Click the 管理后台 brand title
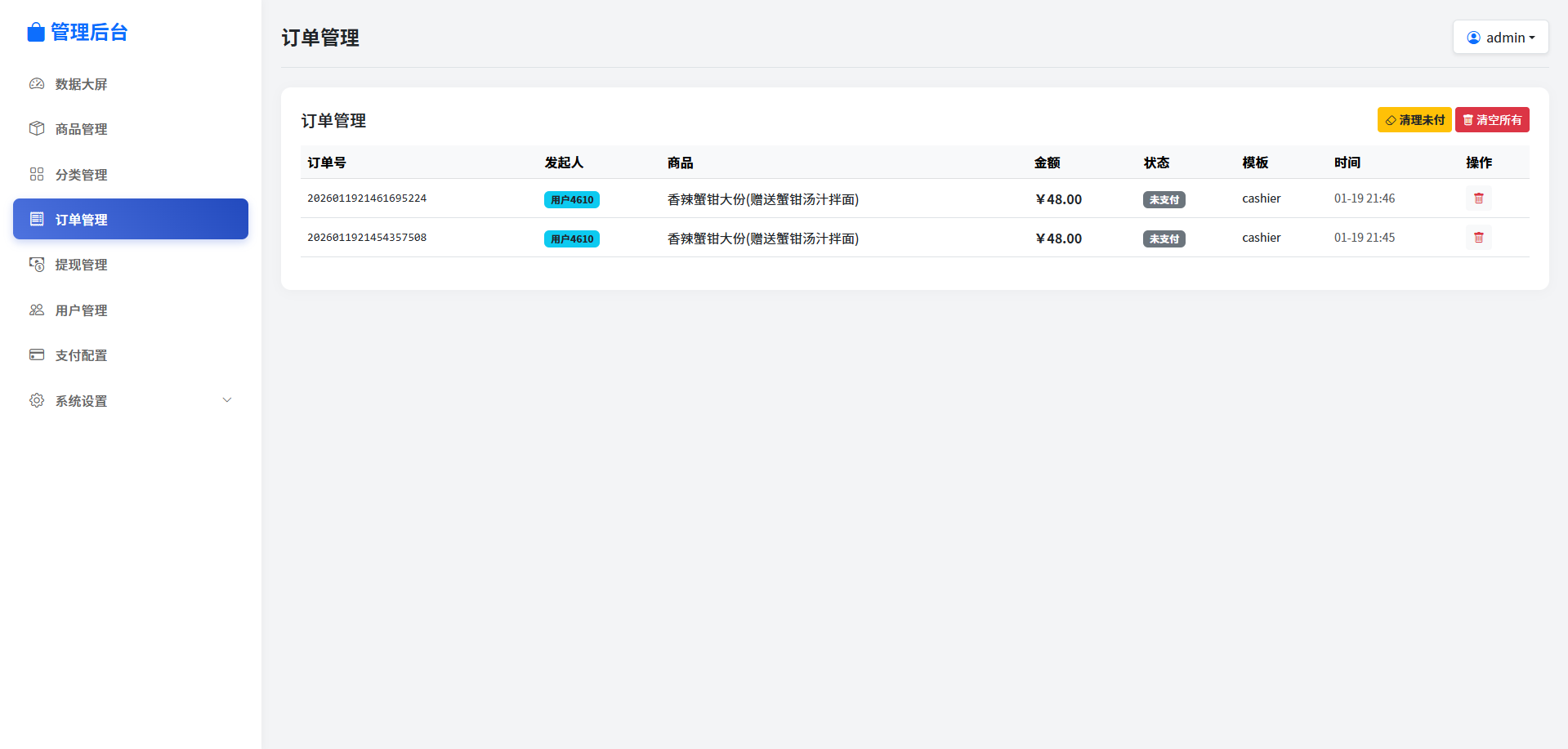Screen dimensions: 1568x749 pyautogui.click(x=89, y=33)
